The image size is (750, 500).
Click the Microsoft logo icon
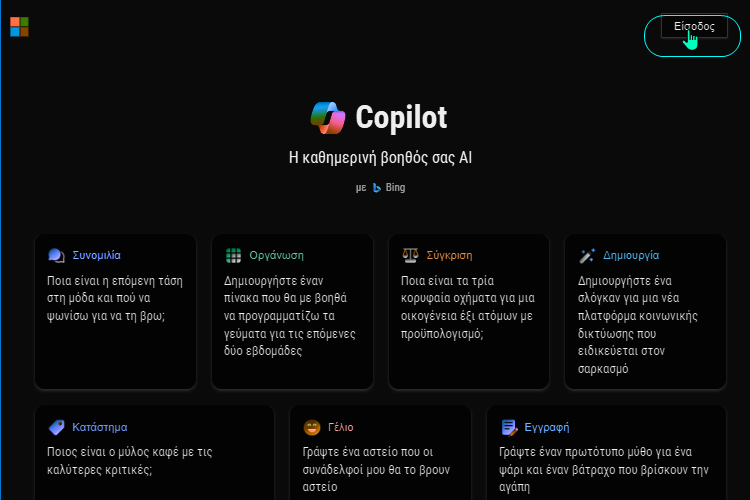click(19, 27)
